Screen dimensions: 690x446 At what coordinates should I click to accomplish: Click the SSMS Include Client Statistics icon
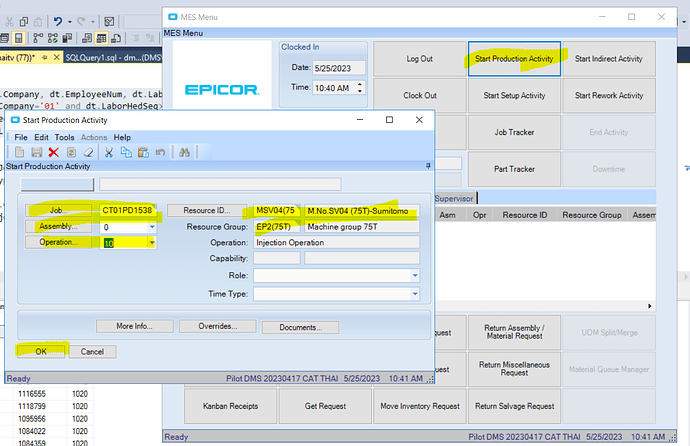tap(67, 38)
